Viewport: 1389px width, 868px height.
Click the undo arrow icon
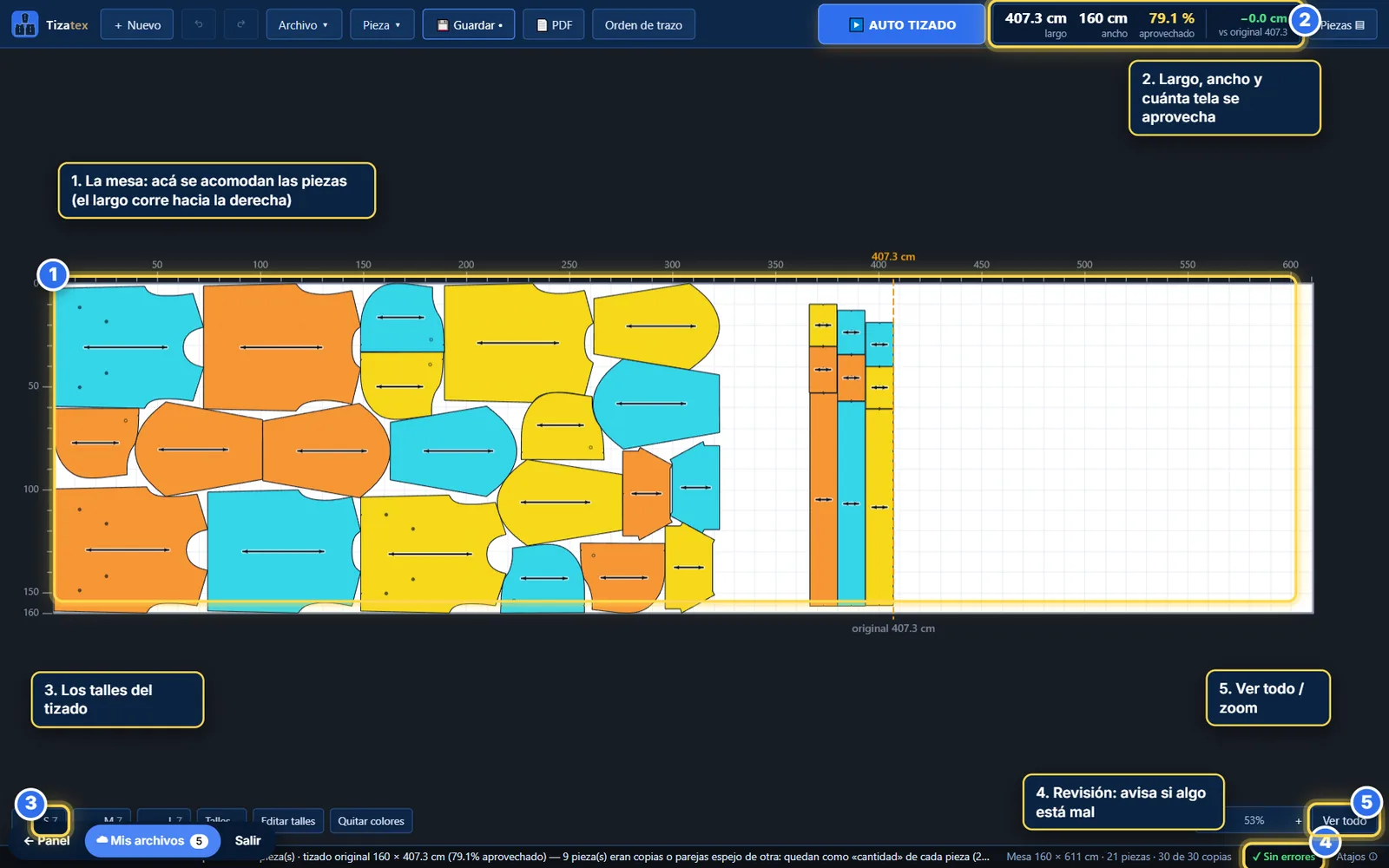[199, 25]
